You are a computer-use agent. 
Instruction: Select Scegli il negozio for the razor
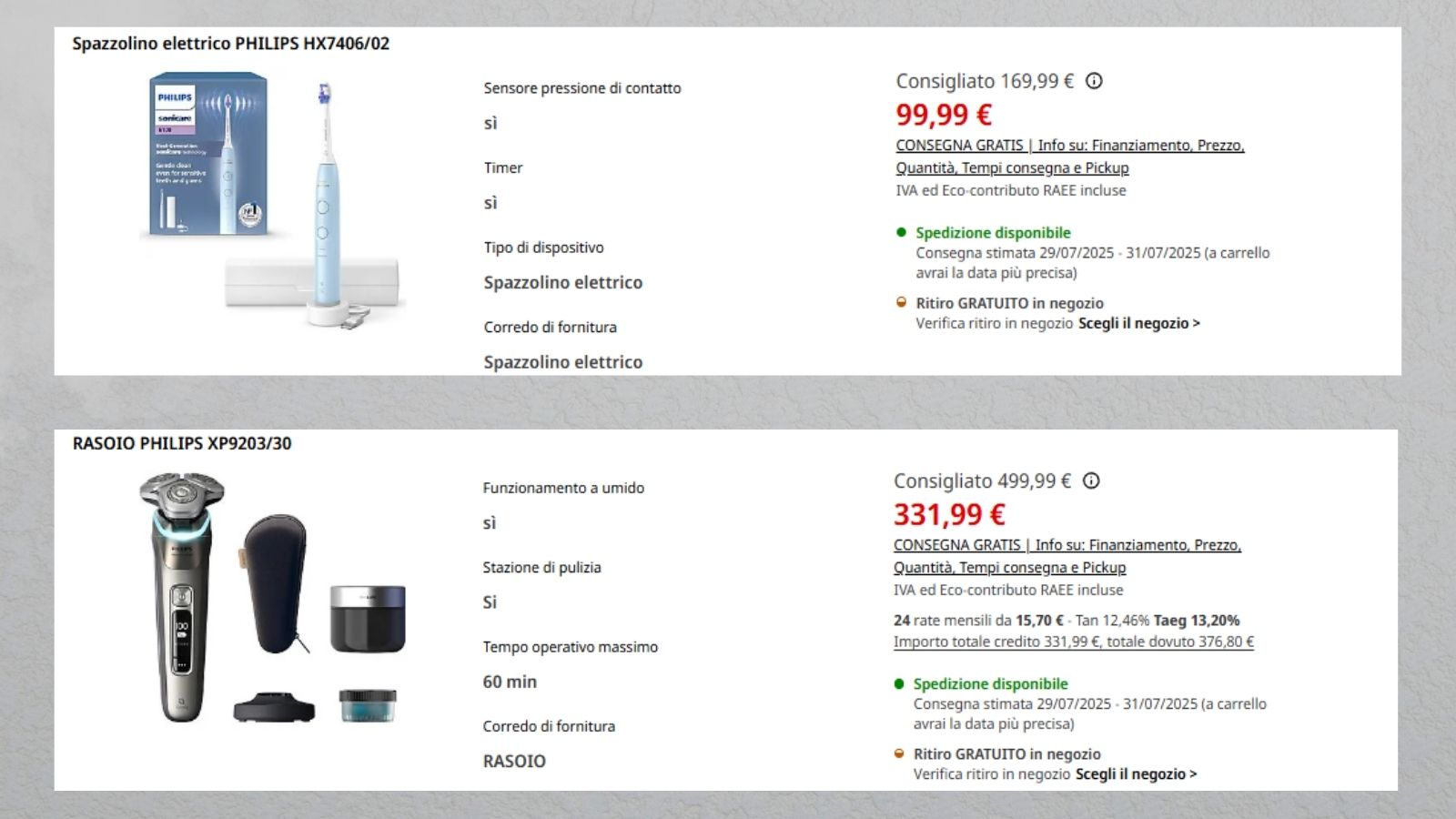tap(1136, 774)
